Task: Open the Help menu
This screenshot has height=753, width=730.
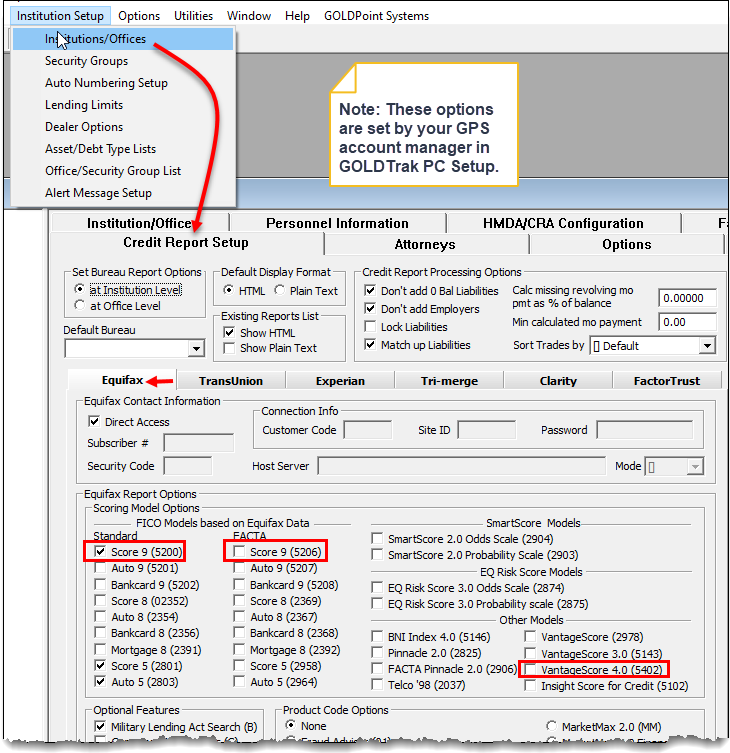Action: (297, 16)
